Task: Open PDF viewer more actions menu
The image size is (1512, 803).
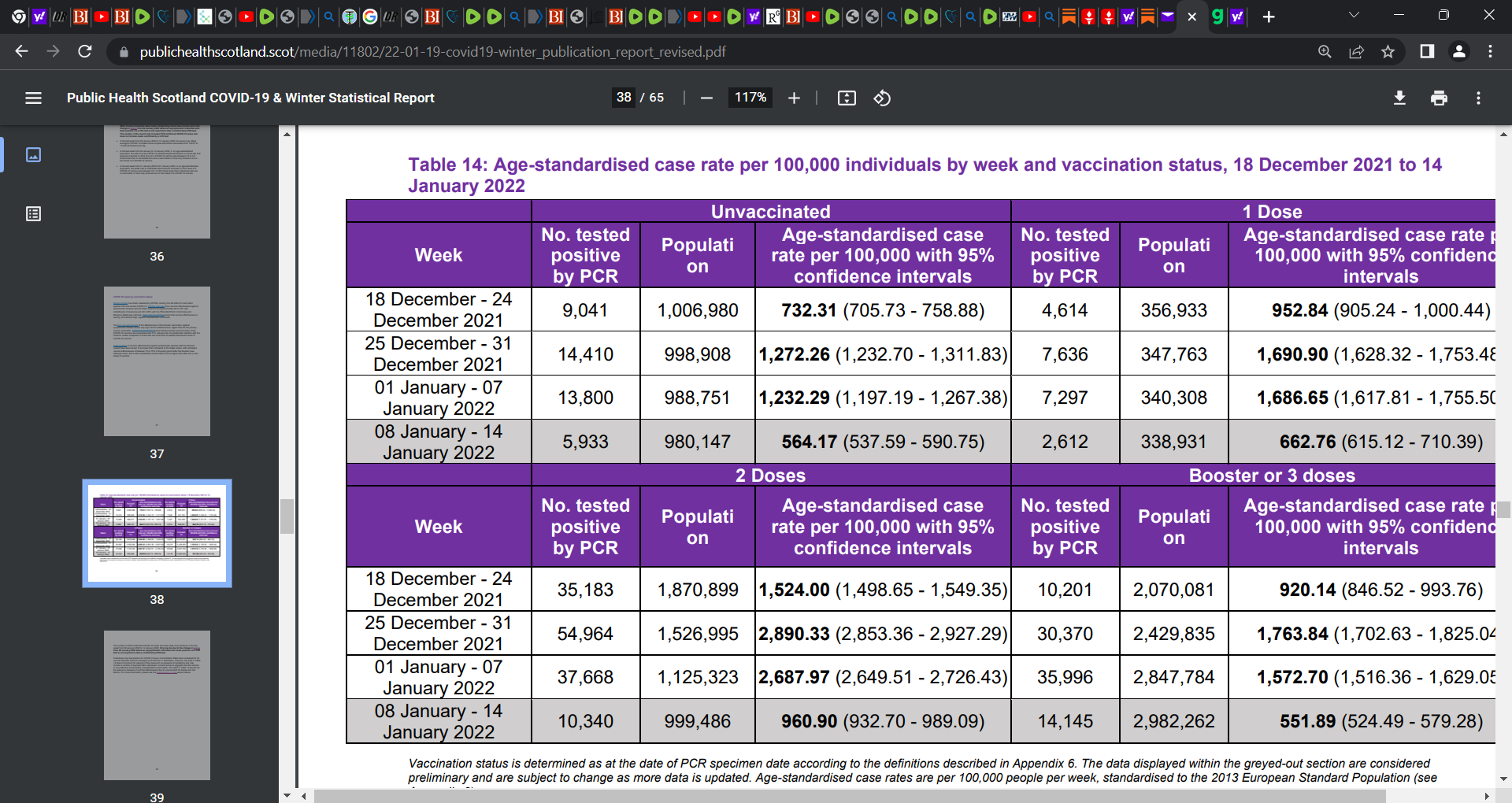Action: tap(1478, 98)
